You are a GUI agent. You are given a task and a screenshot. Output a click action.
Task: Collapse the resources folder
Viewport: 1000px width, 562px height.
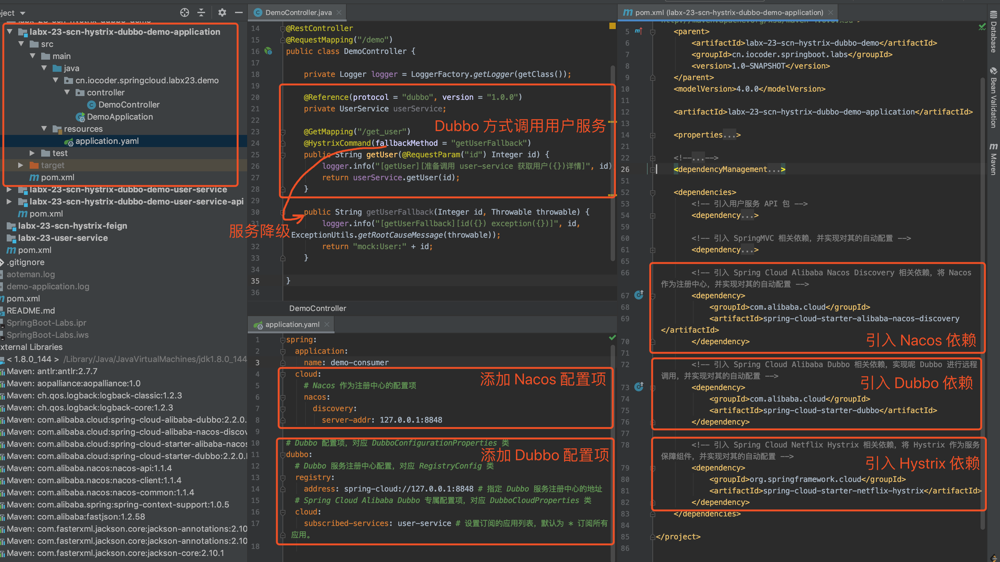coord(44,129)
